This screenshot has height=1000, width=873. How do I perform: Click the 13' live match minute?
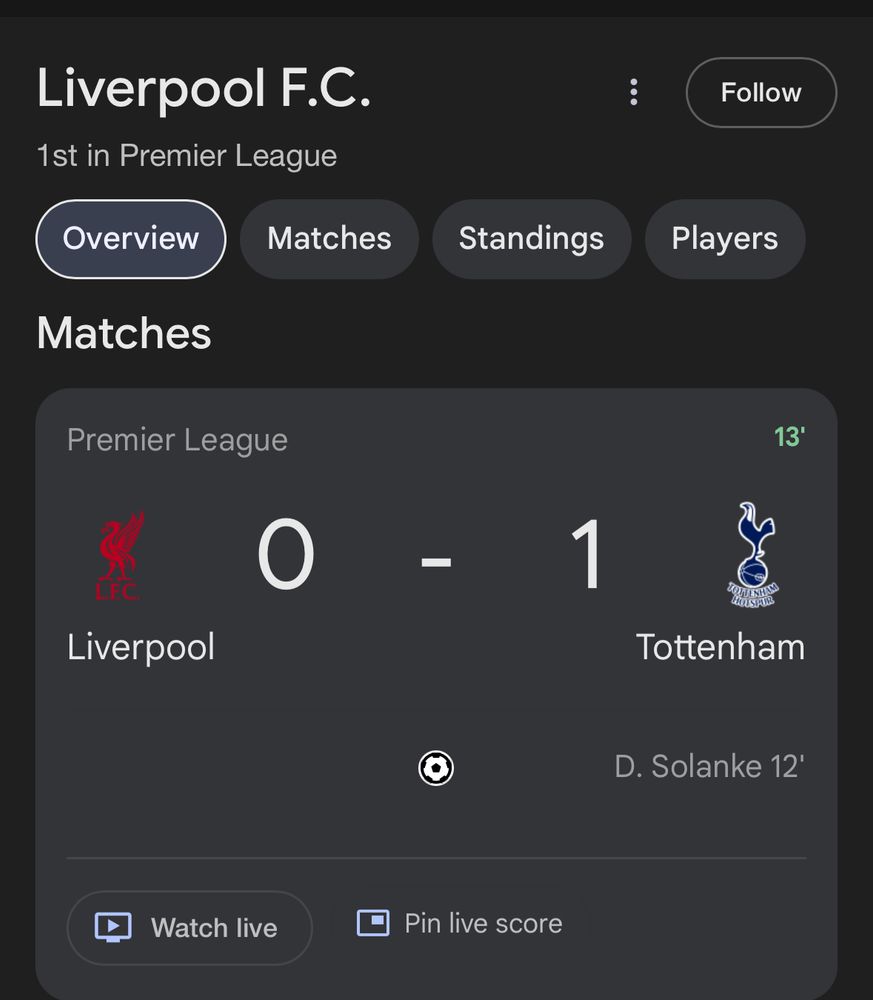click(x=789, y=438)
